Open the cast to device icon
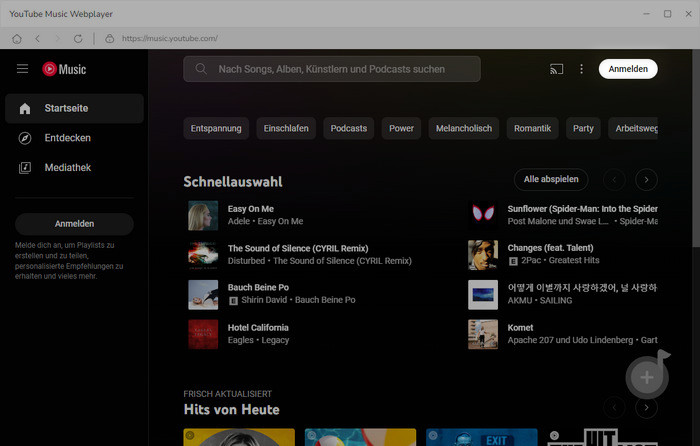Image resolution: width=700 pixels, height=446 pixels. coord(556,69)
